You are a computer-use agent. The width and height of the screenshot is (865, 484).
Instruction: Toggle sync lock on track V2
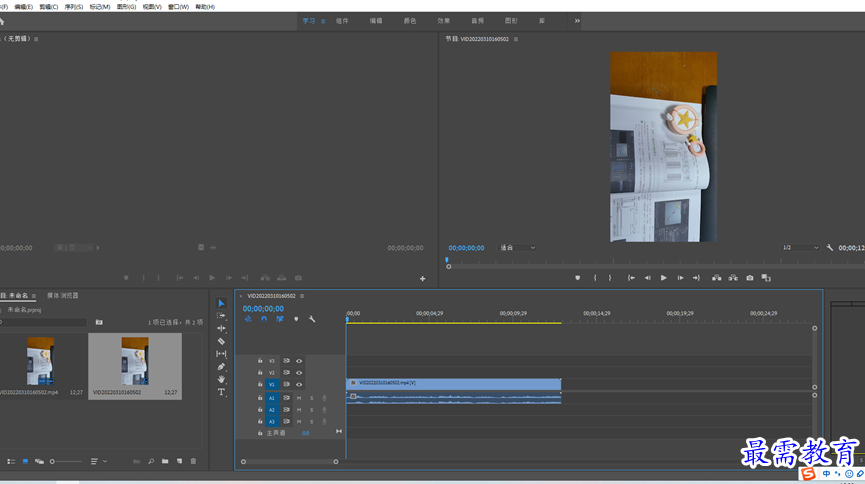pyautogui.click(x=286, y=373)
